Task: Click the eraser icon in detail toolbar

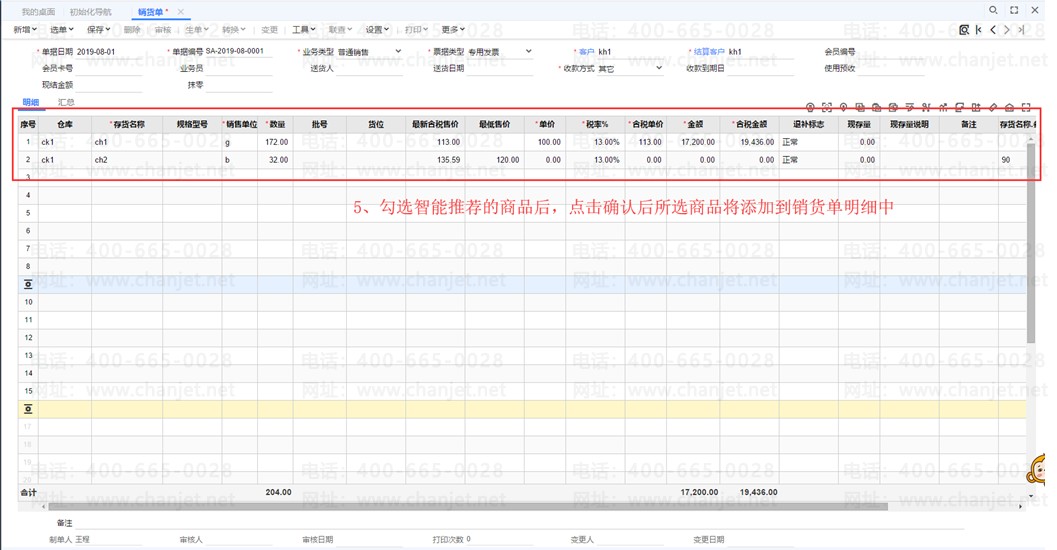Action: click(x=993, y=106)
